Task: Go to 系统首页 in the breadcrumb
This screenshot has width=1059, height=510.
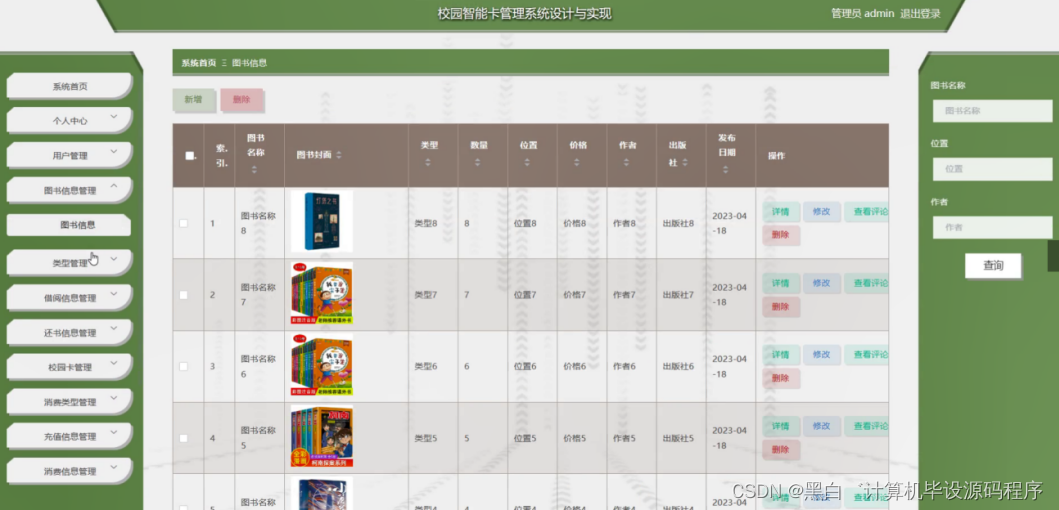Action: 199,63
